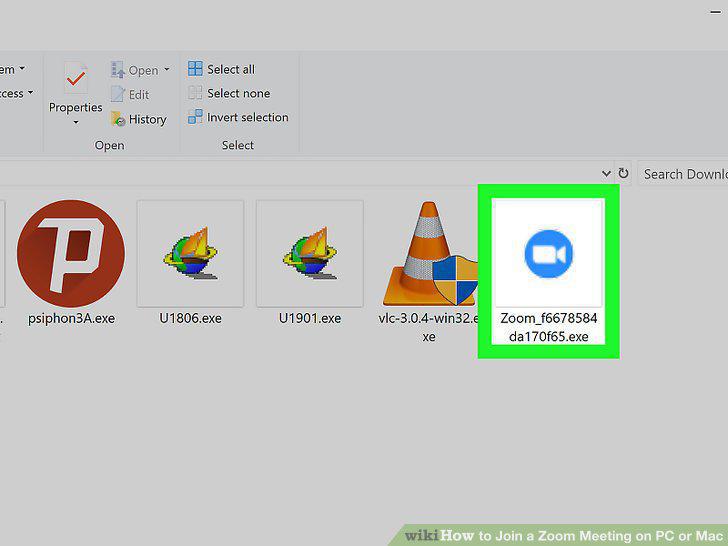Focus the Search Downloads field
Viewport: 728px width, 546px height.
(682, 174)
